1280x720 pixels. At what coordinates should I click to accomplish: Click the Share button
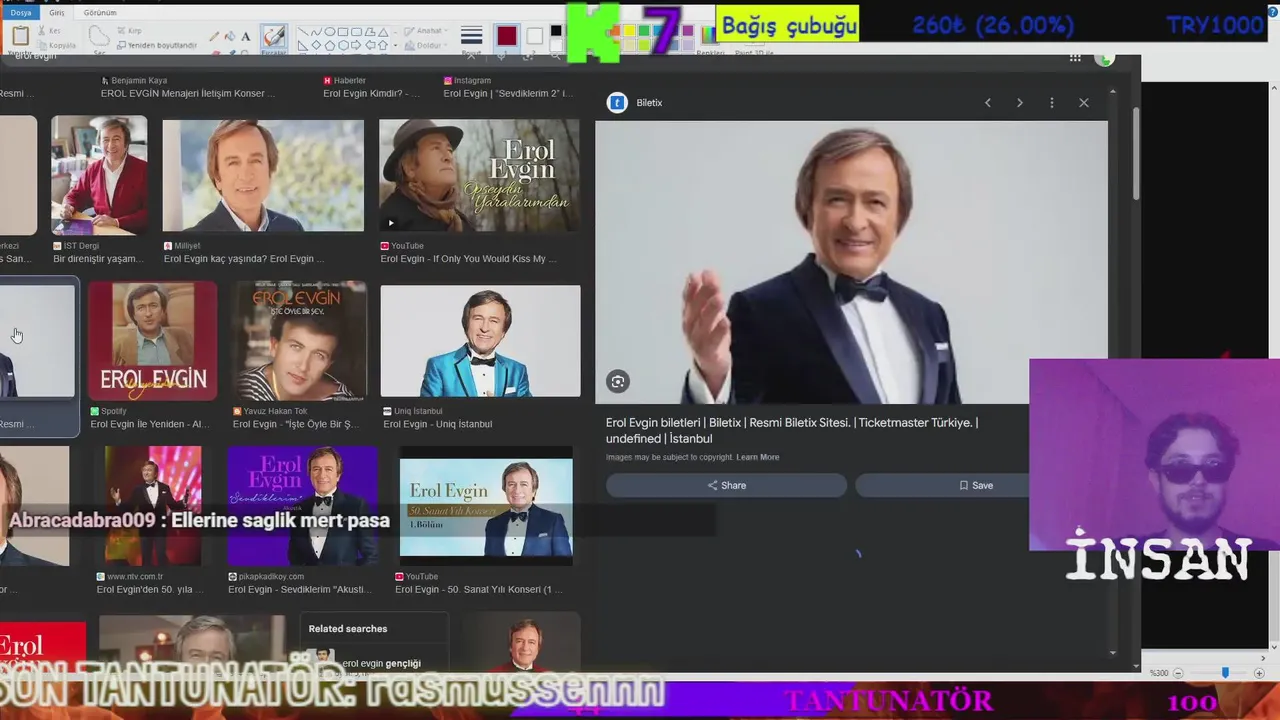coord(726,485)
